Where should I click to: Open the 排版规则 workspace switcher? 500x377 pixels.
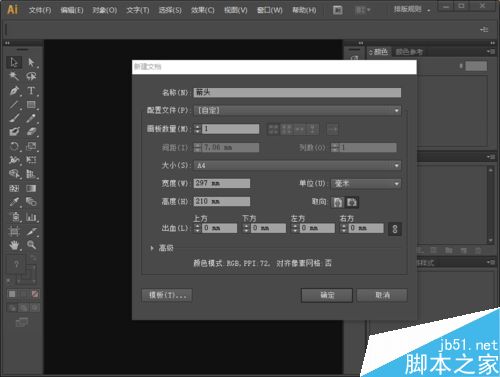[x=412, y=10]
